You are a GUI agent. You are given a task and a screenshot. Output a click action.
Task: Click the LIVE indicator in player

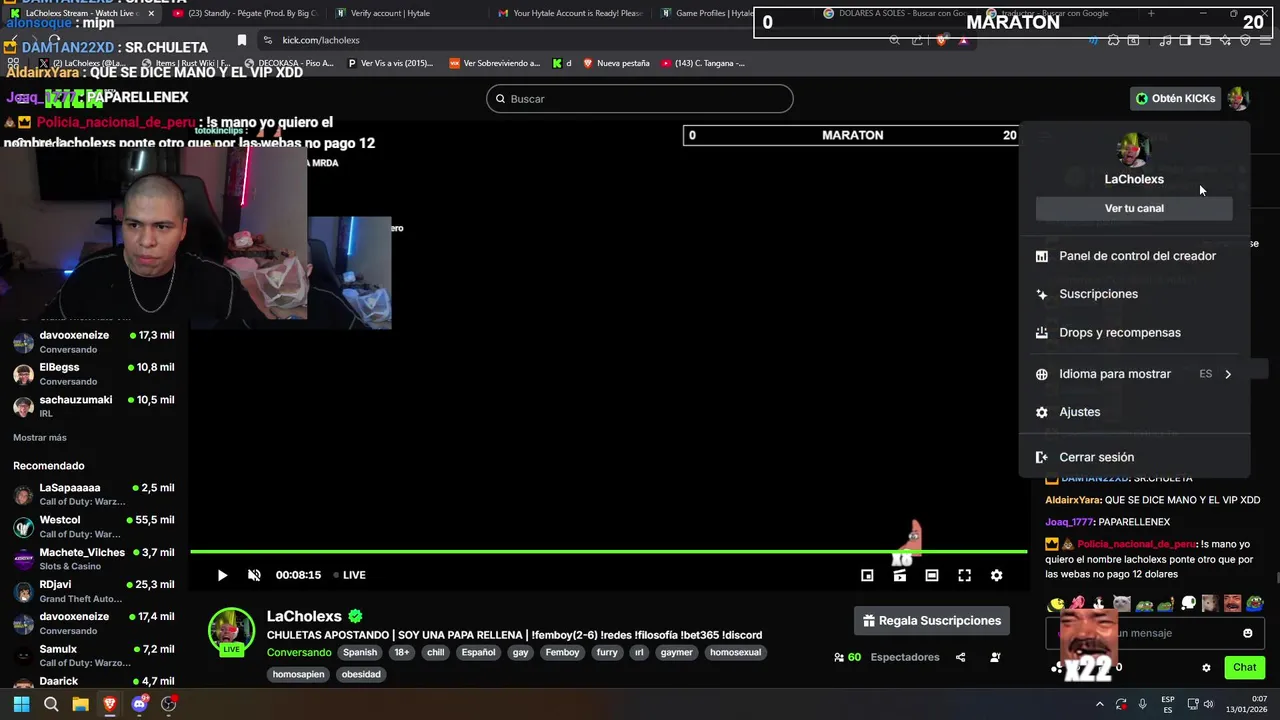pyautogui.click(x=350, y=575)
